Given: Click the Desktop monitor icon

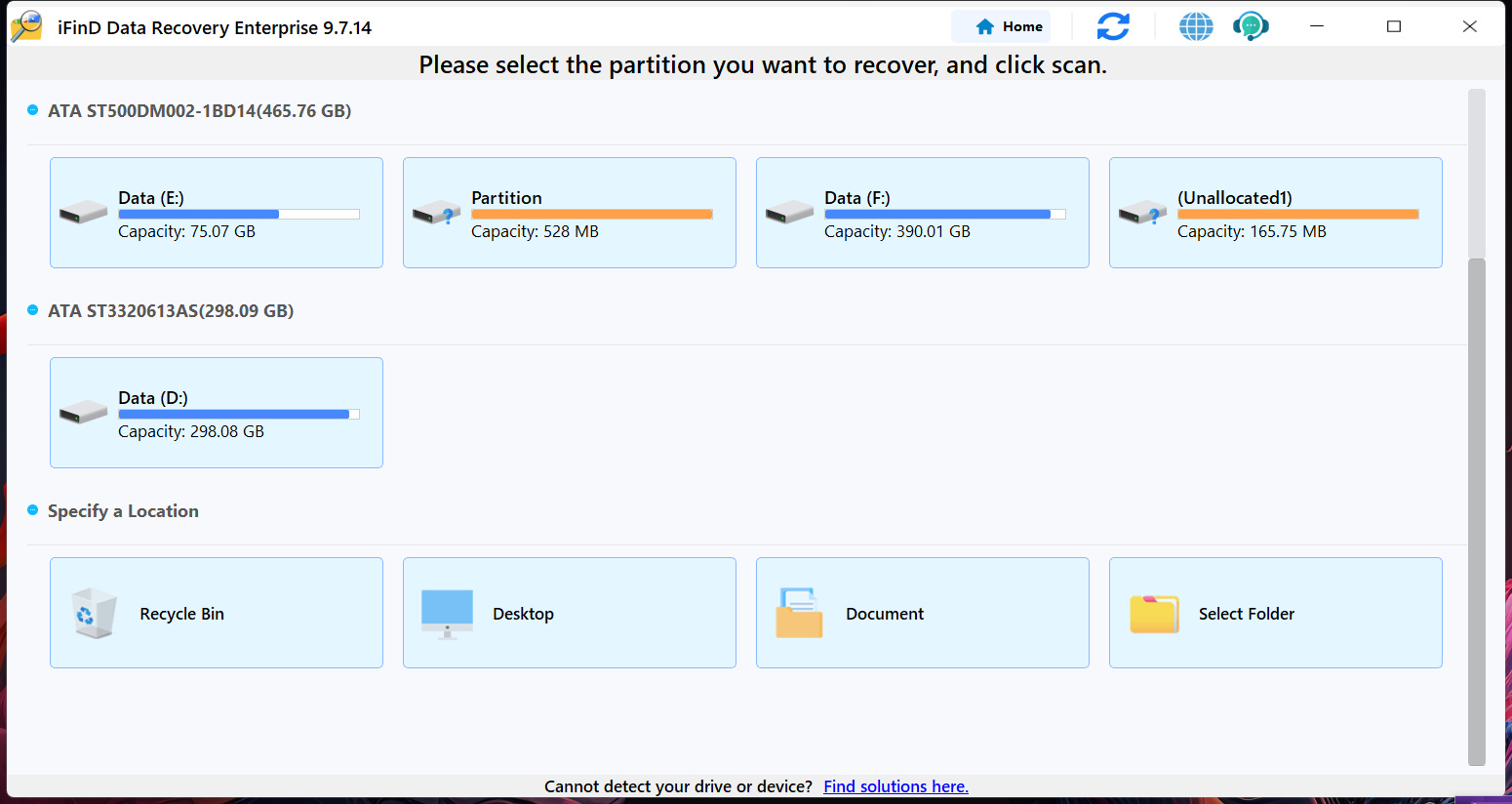Looking at the screenshot, I should [x=447, y=614].
